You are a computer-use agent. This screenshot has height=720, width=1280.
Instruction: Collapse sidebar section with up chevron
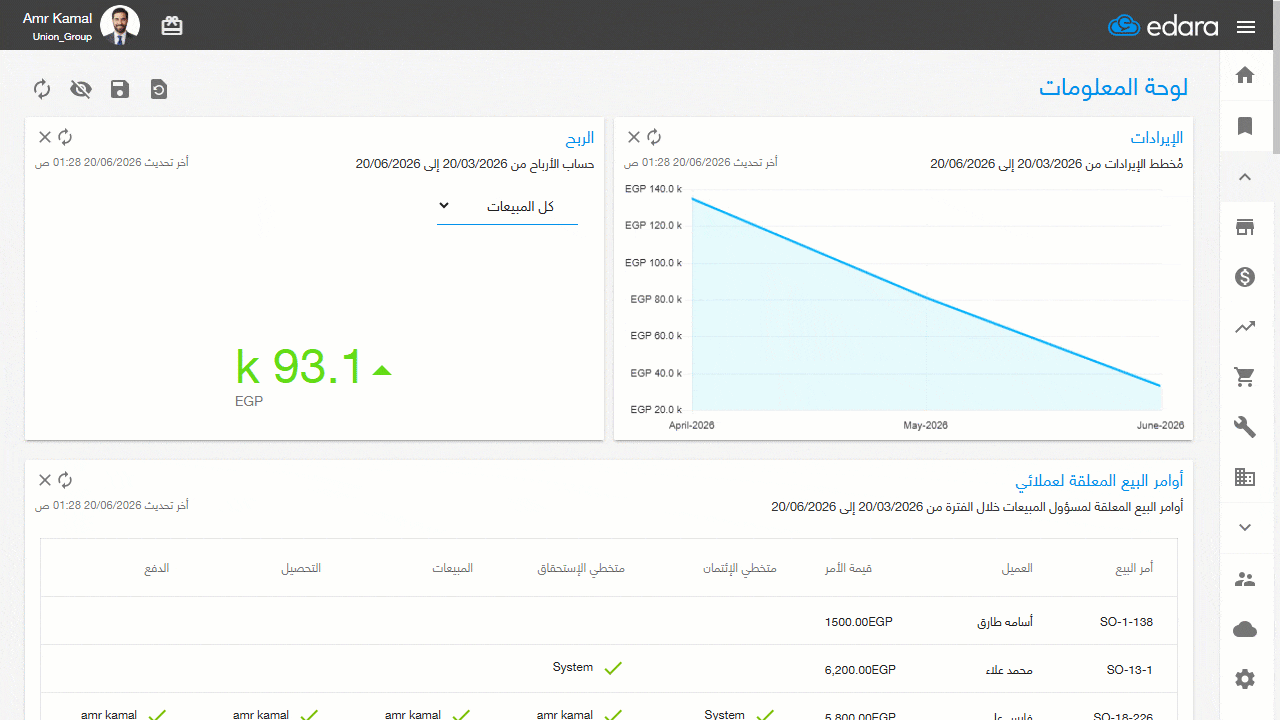(1245, 177)
